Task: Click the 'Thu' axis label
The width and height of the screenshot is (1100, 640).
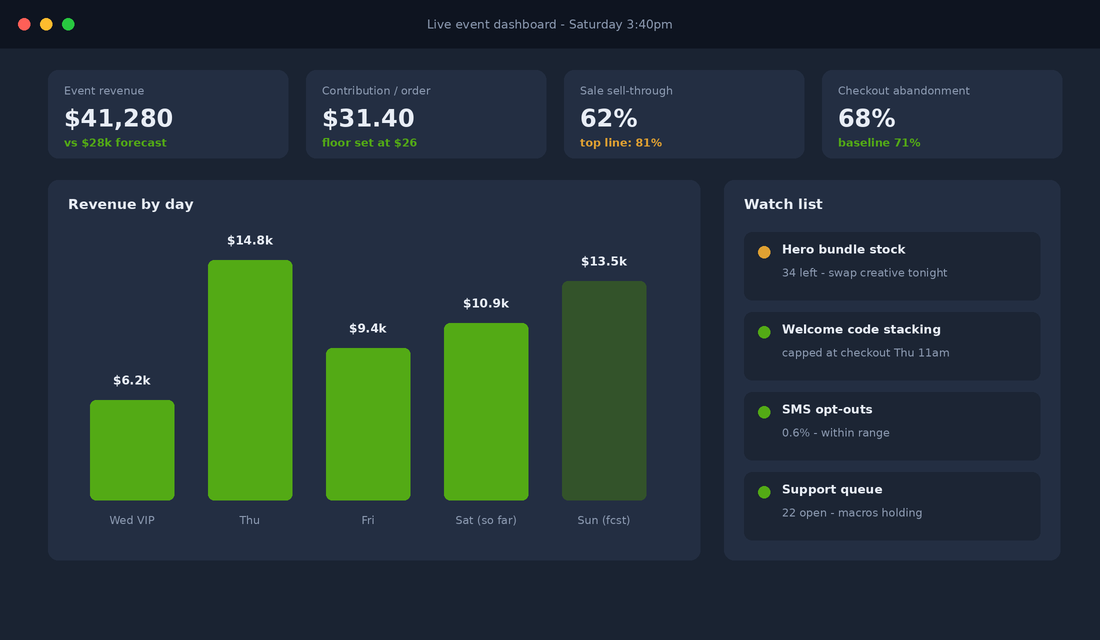Action: coord(250,520)
